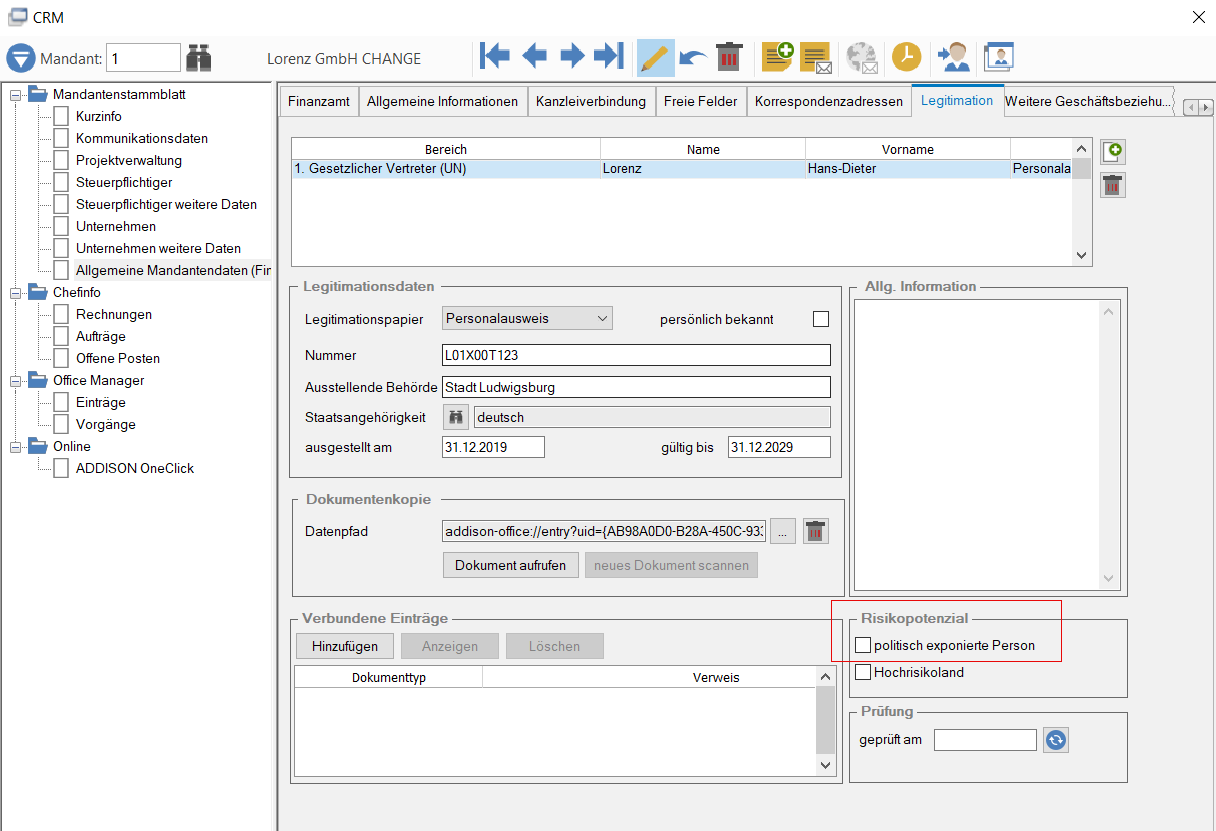This screenshot has height=831, width=1216.
Task: Open Projektverwaltung tree item
Action: [x=129, y=161]
